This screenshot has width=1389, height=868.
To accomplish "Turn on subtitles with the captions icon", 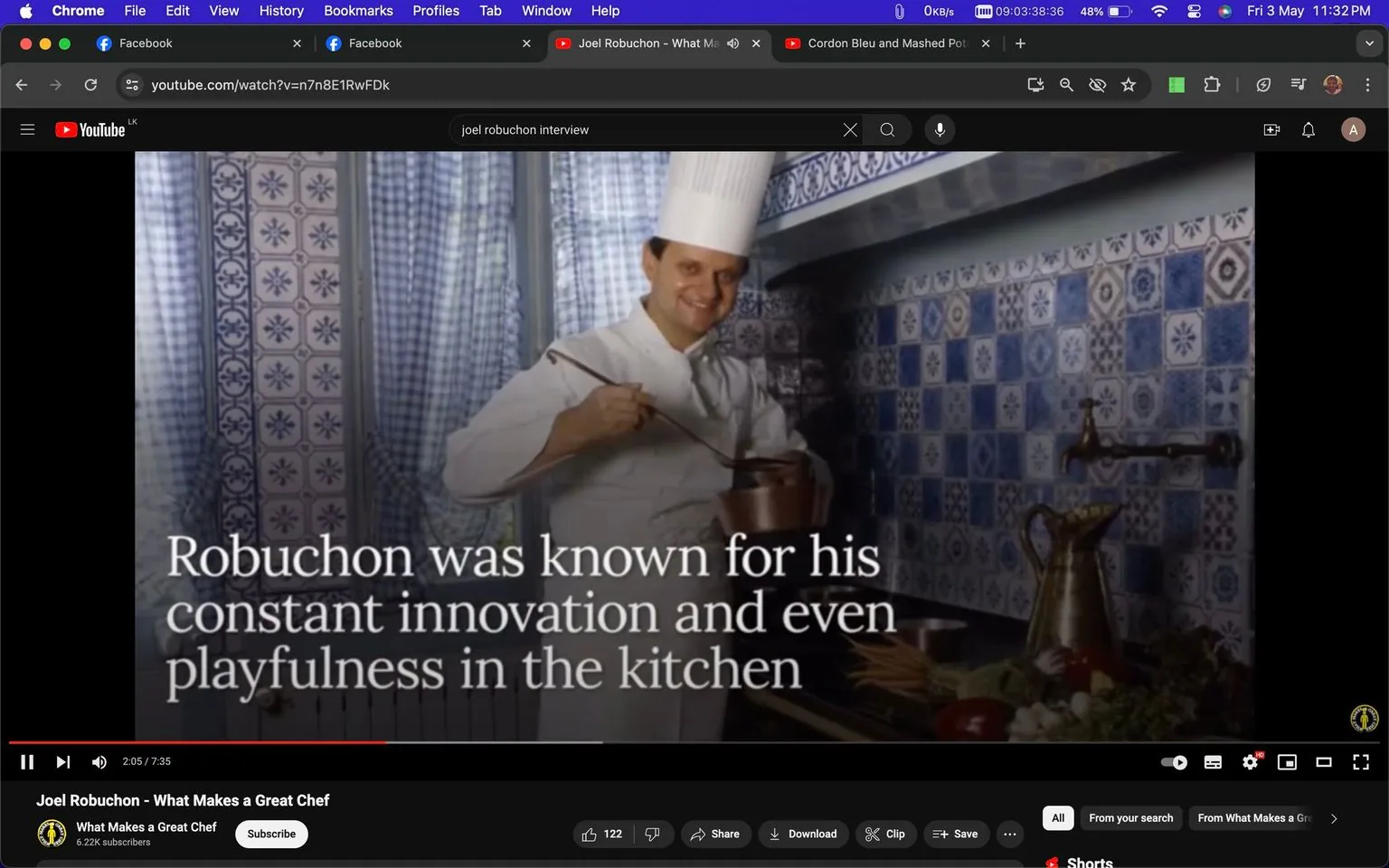I will 1212,761.
